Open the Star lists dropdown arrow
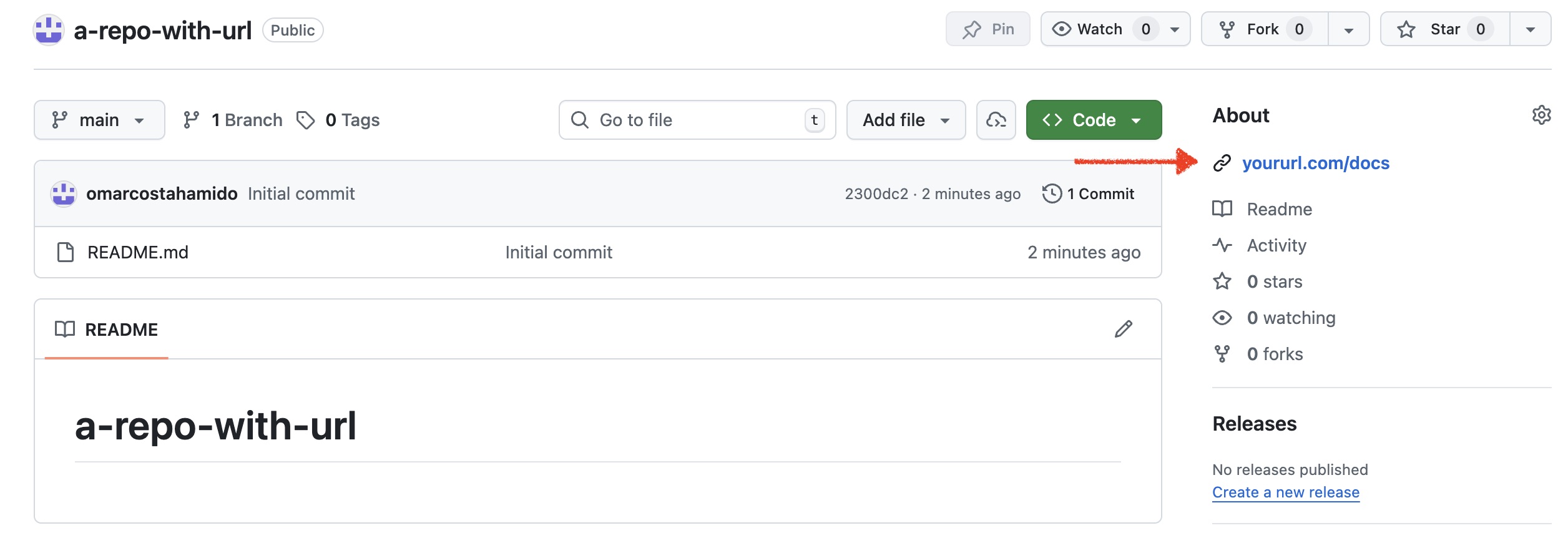 (1530, 29)
